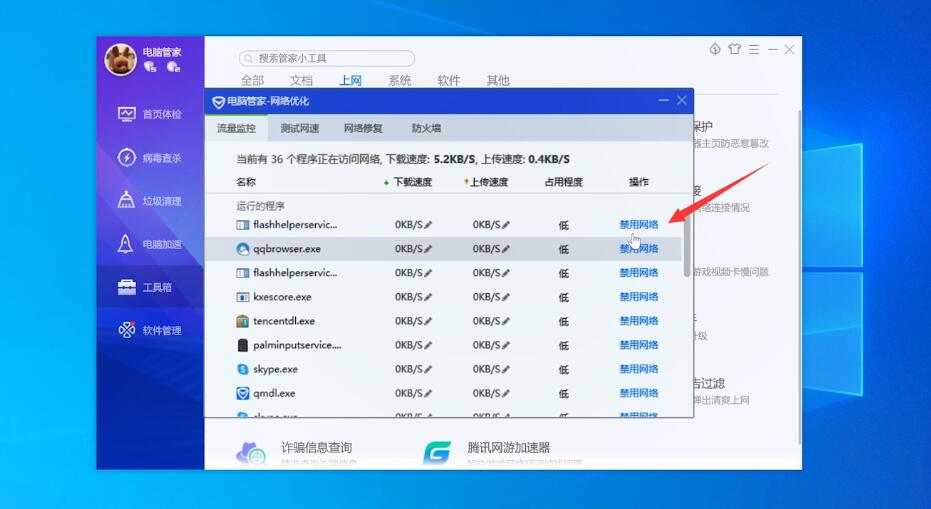Open the skin shirt icon in title bar
Screen dimensions: 931x509
tap(734, 49)
